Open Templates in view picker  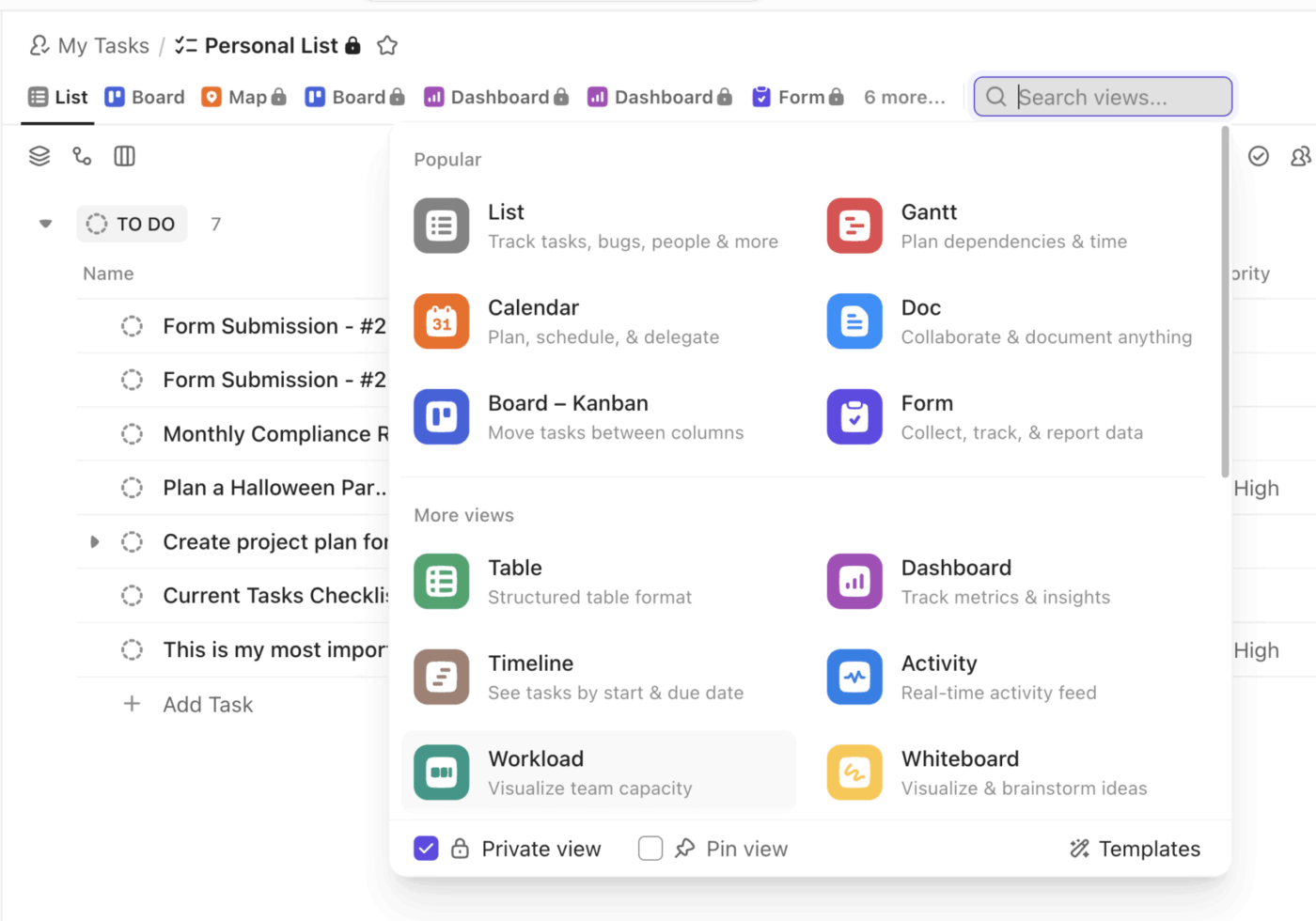(1136, 849)
